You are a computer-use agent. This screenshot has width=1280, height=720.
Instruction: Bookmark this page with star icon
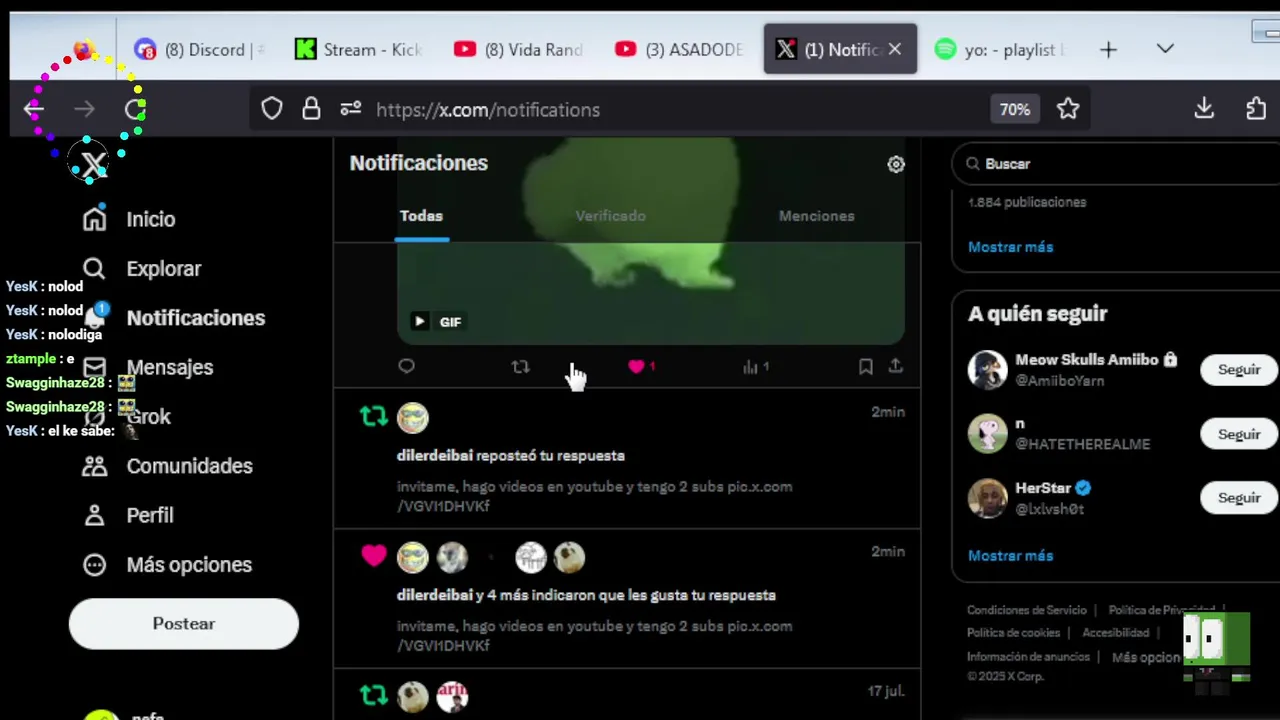tap(1068, 109)
